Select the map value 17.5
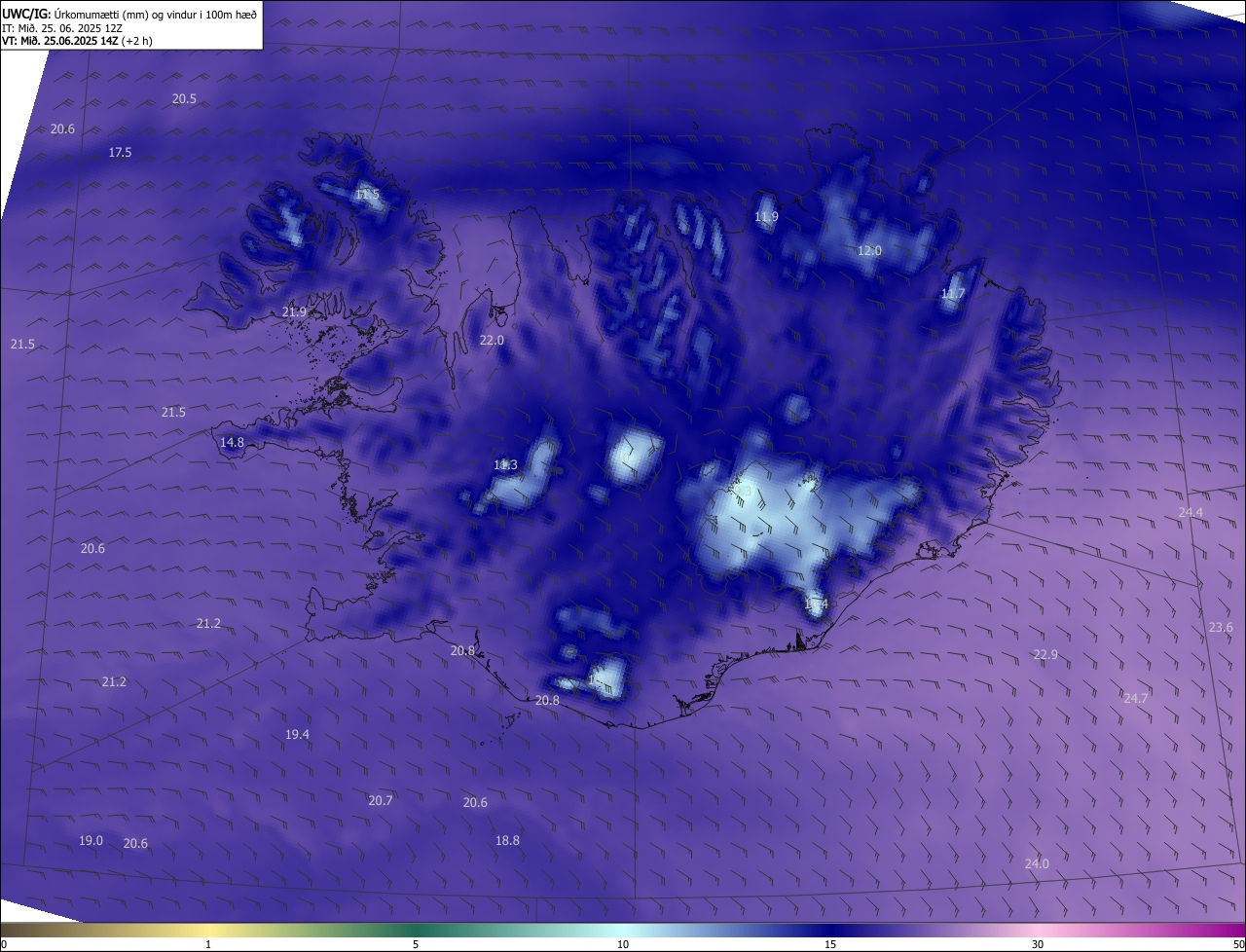 (x=120, y=153)
